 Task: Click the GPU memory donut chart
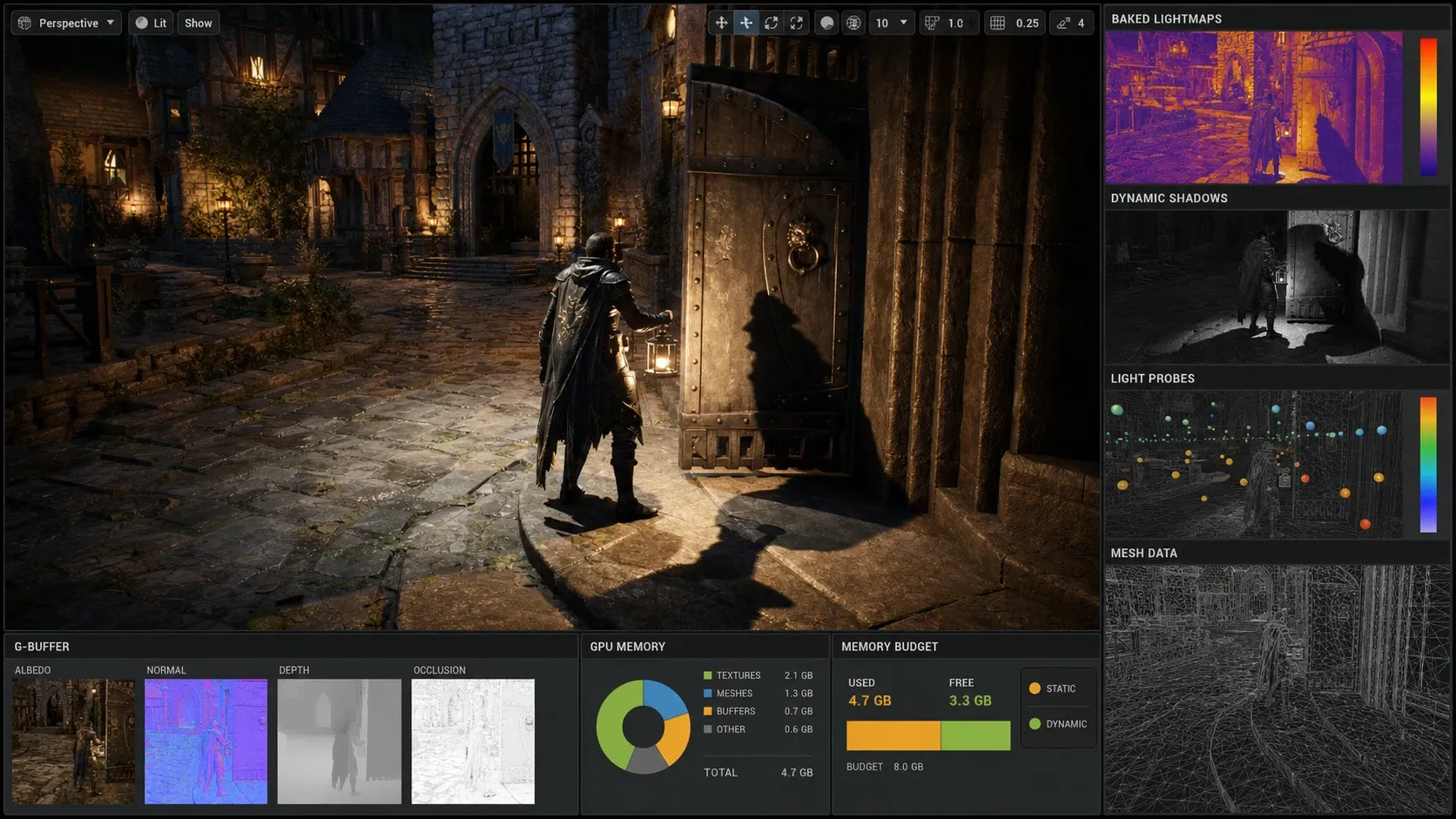[644, 727]
